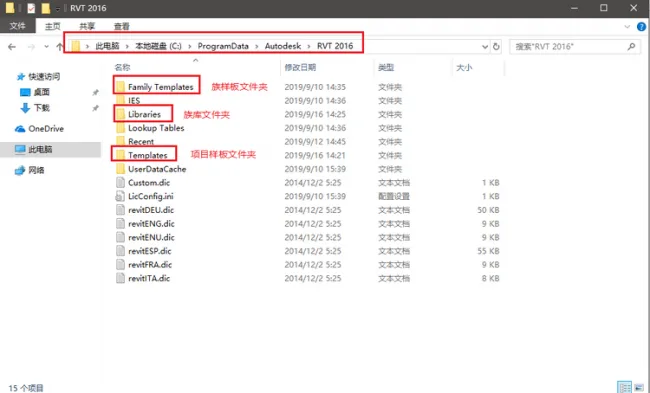650x393 pixels.
Task: Click the Custom.dic file icon
Action: (x=120, y=182)
